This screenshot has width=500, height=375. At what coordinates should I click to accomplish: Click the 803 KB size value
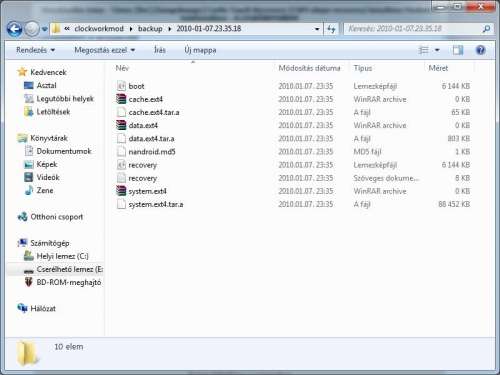coord(458,139)
